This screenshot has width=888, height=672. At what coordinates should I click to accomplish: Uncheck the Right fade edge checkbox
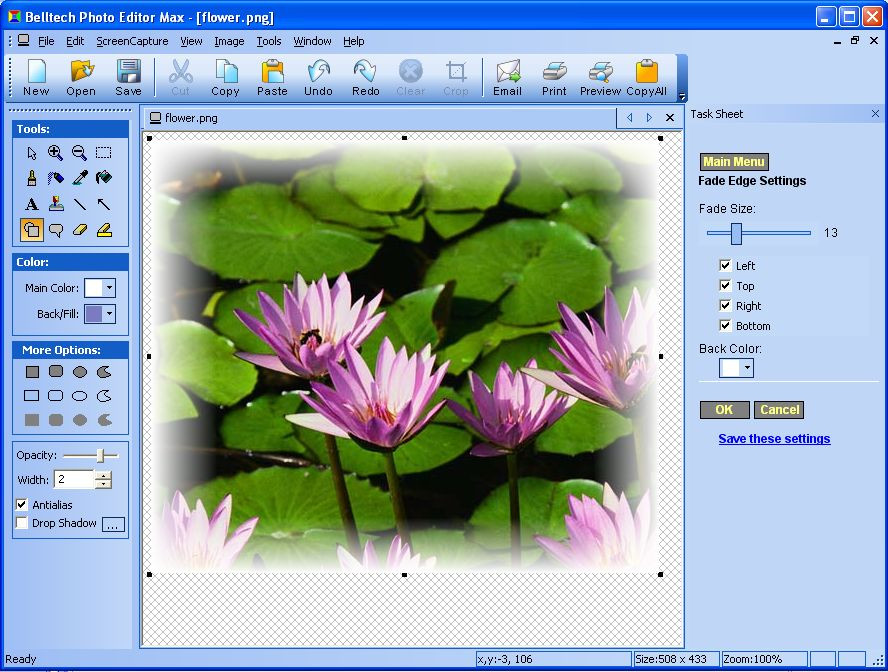[725, 306]
